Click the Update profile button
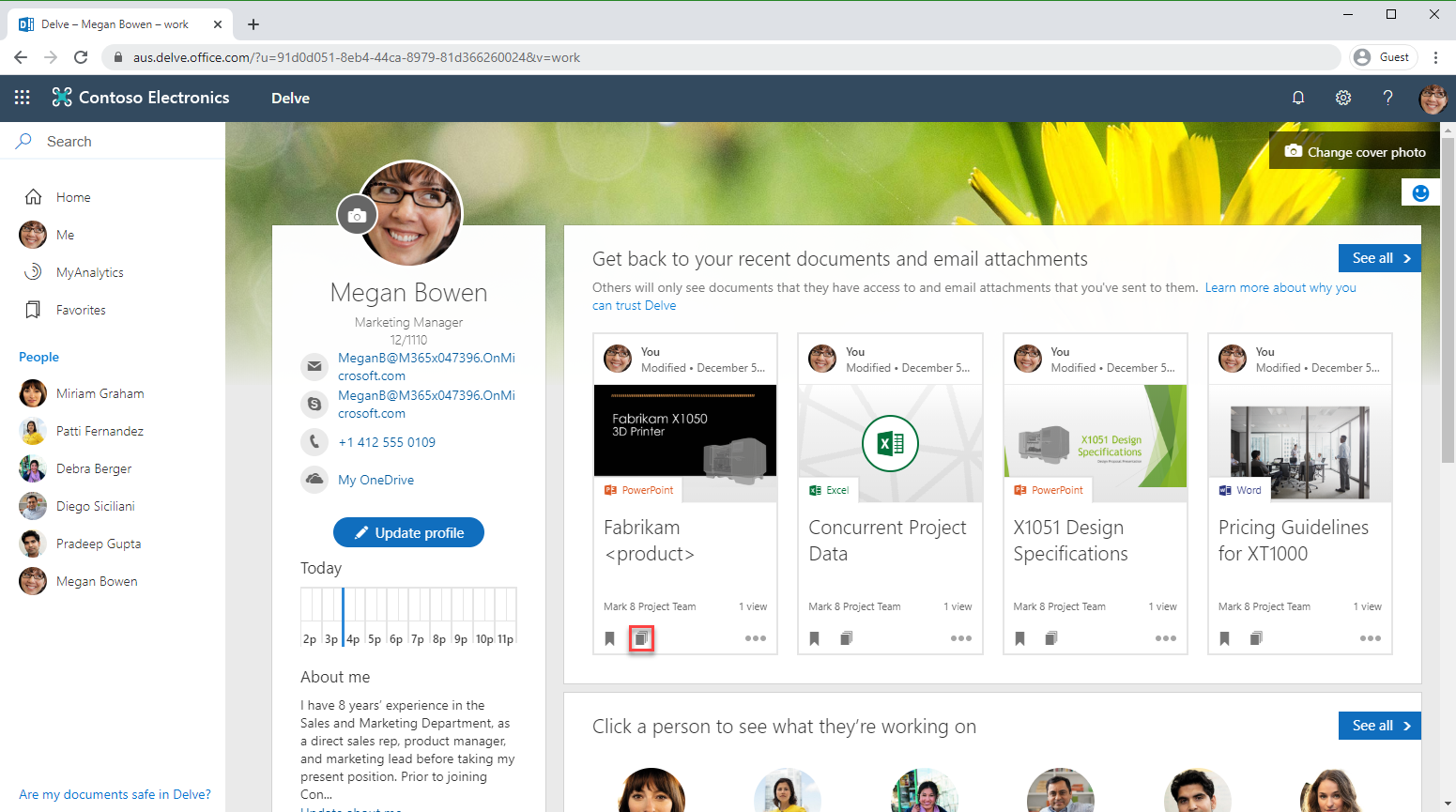 pyautogui.click(x=408, y=532)
